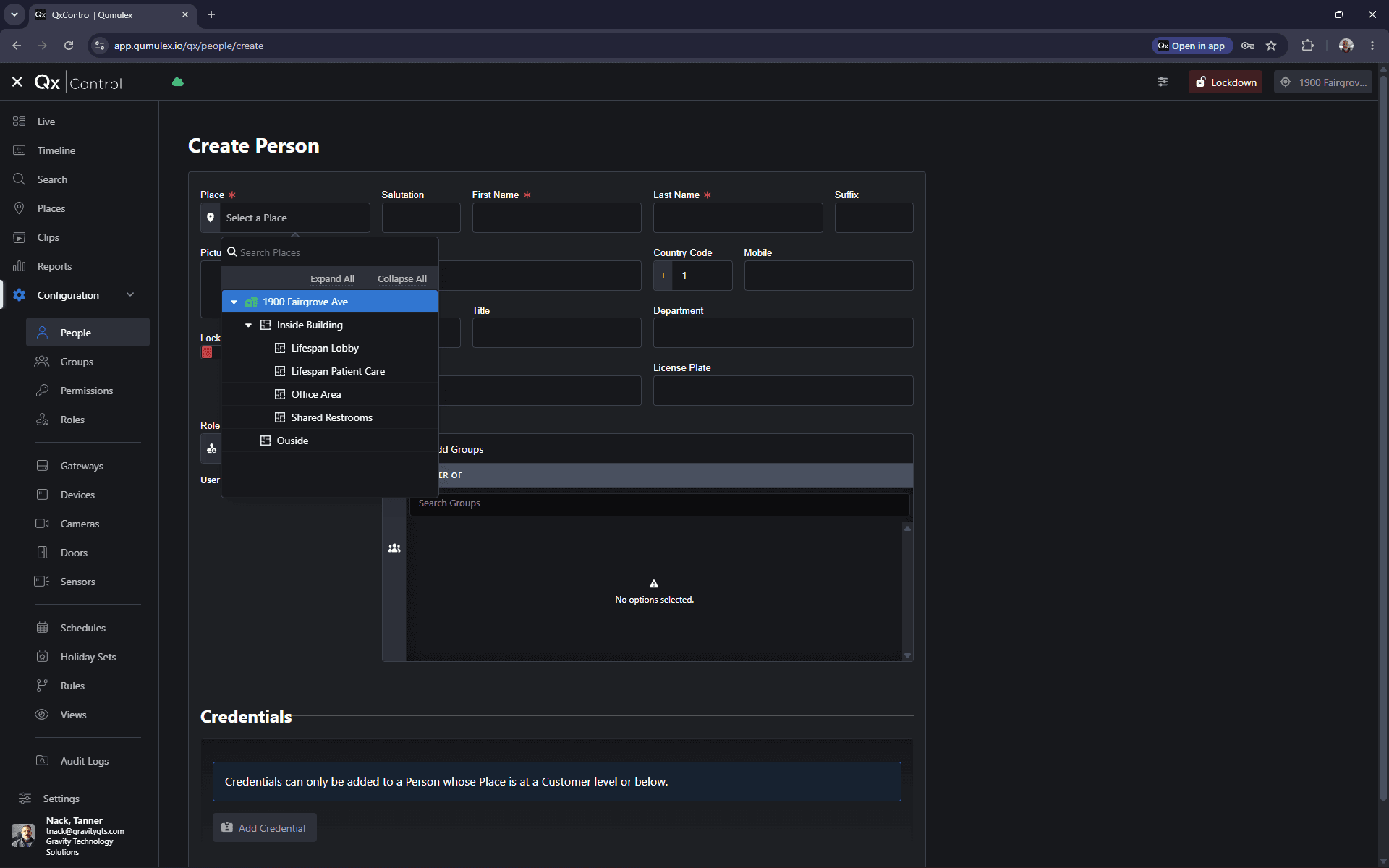
Task: Collapse the Configuration section chevron
Action: pos(130,294)
